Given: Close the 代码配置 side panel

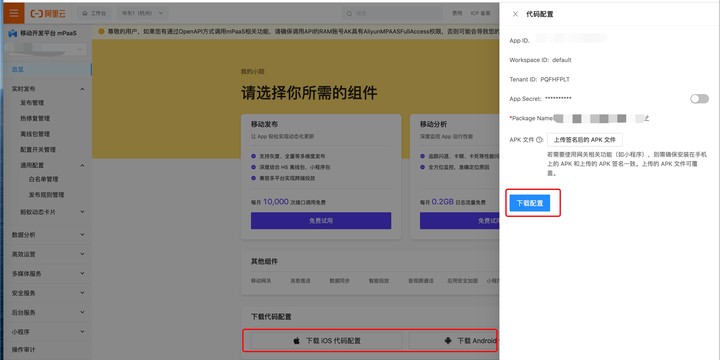Looking at the screenshot, I should (x=515, y=14).
